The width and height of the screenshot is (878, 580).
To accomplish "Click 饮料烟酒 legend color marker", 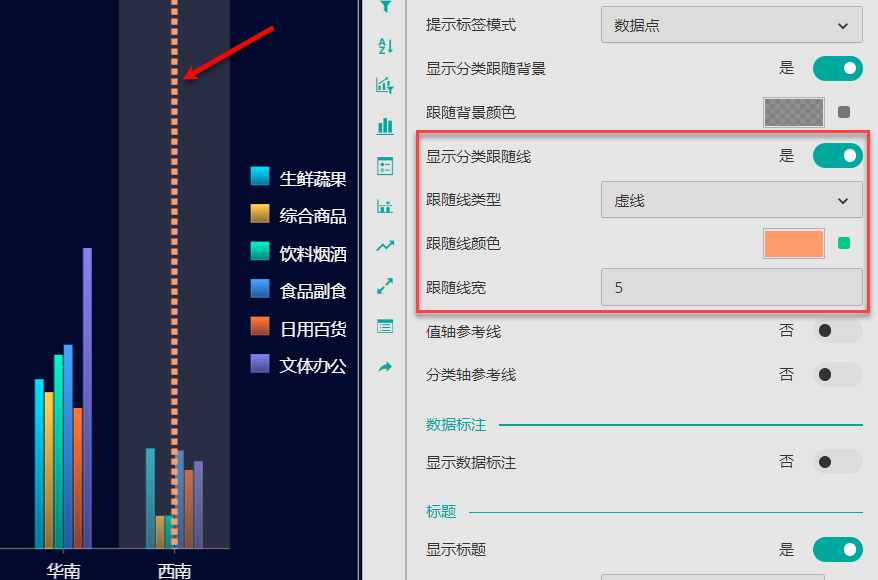I will pos(260,251).
